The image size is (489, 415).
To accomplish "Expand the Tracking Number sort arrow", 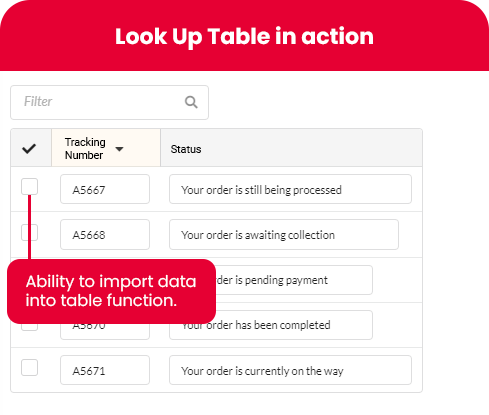I will point(119,149).
